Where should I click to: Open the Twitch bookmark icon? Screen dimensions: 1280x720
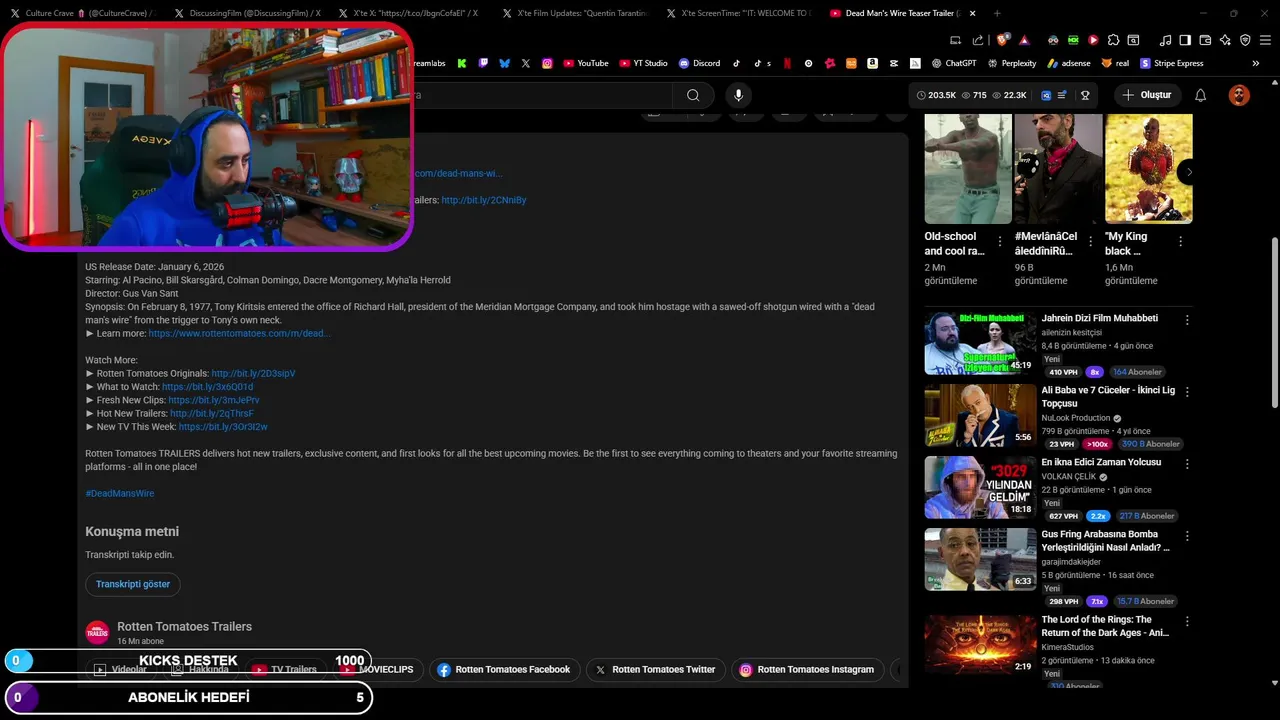(x=483, y=63)
